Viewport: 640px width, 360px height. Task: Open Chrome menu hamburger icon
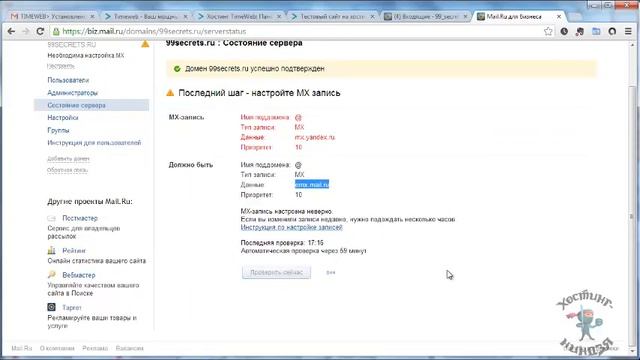click(x=628, y=31)
